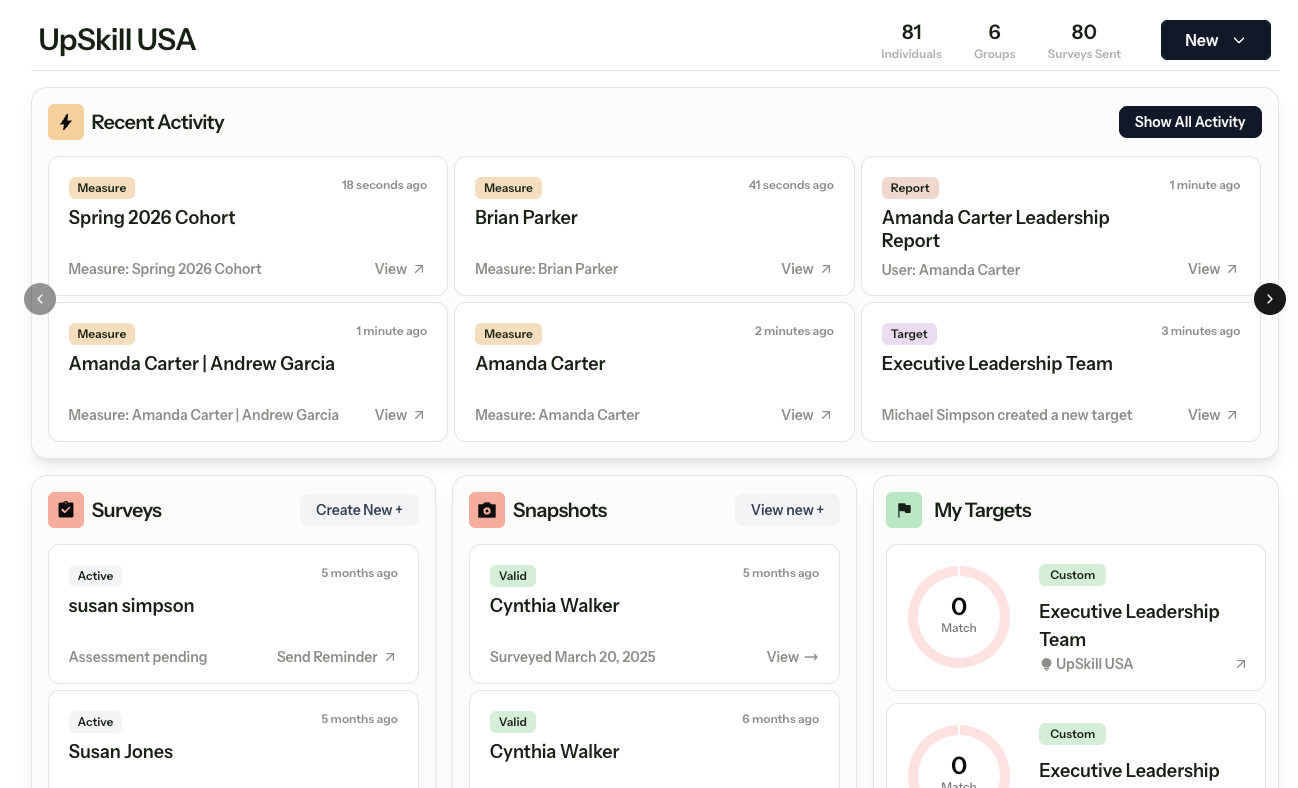Click Spring 2026 Cohort card title
Screen dimensions: 1298x788
(x=152, y=217)
